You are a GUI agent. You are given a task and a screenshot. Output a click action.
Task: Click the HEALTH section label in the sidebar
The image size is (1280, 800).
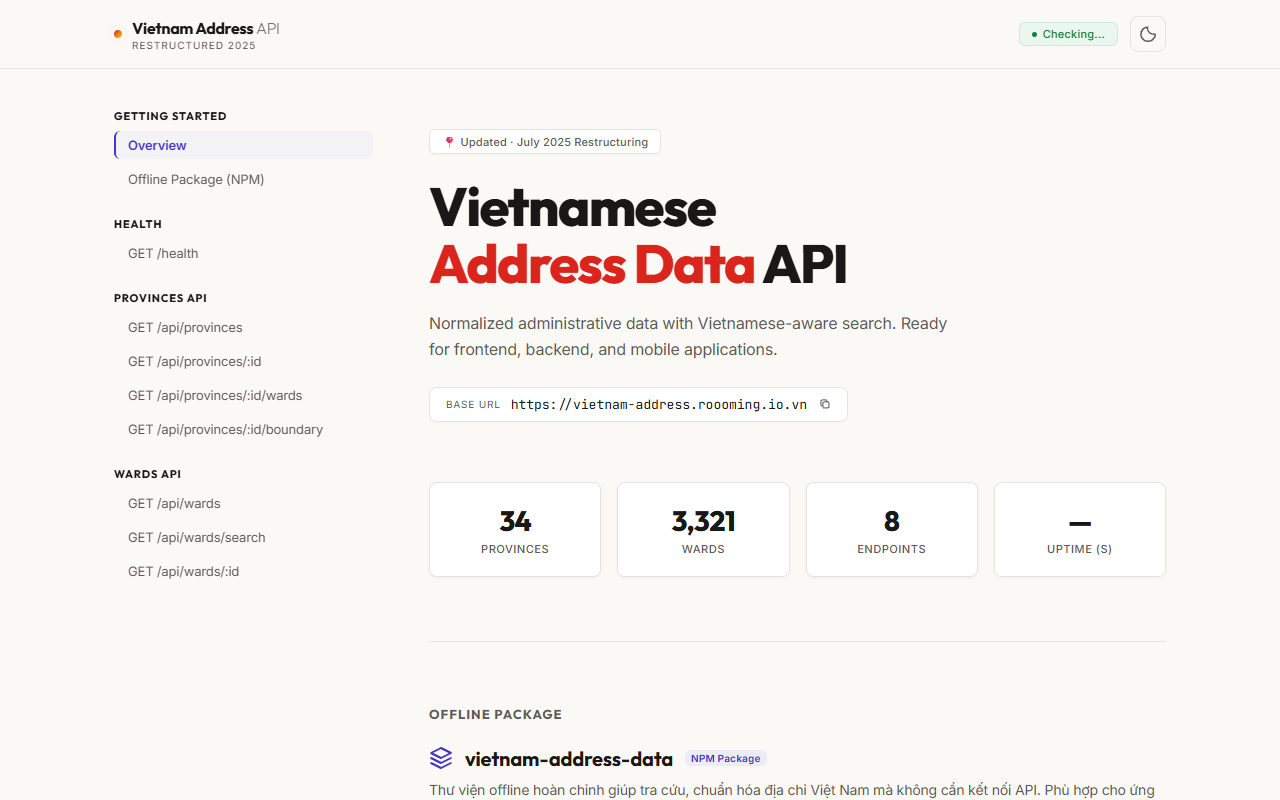pyautogui.click(x=138, y=224)
